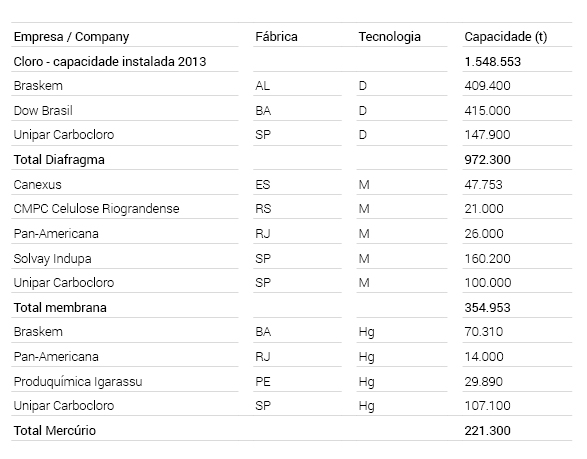Select the 'Total Mercúrio' row label
Viewport: 587px width, 459px height.
pos(55,431)
